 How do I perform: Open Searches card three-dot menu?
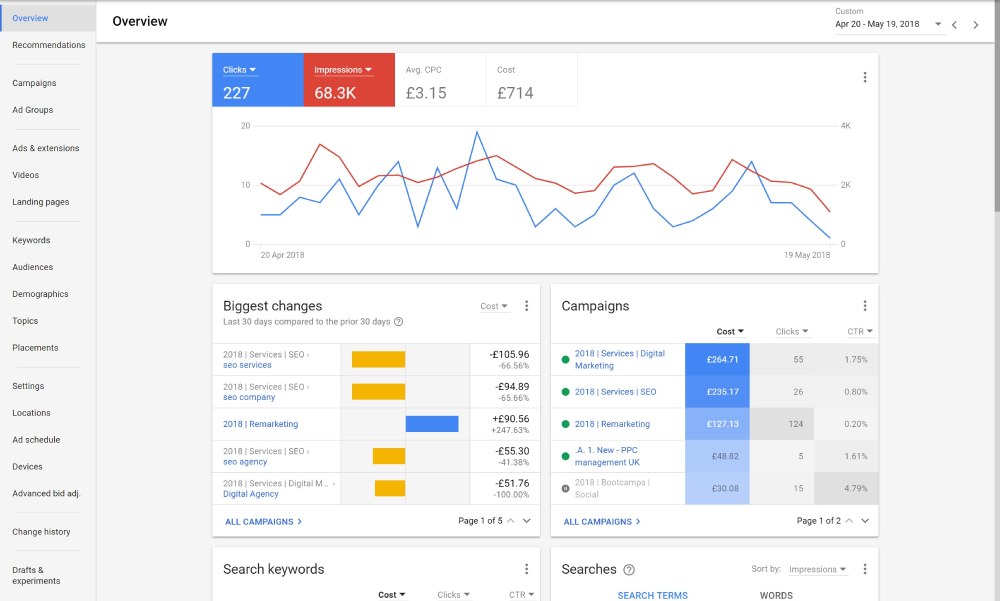[x=865, y=569]
